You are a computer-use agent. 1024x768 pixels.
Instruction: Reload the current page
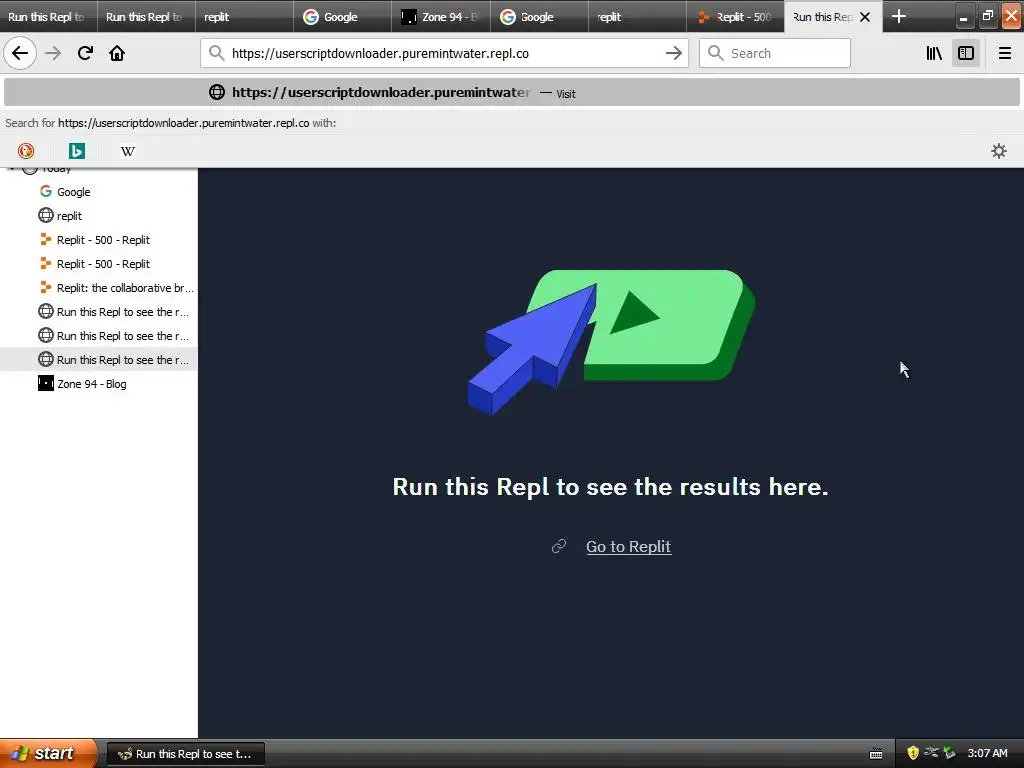[85, 54]
